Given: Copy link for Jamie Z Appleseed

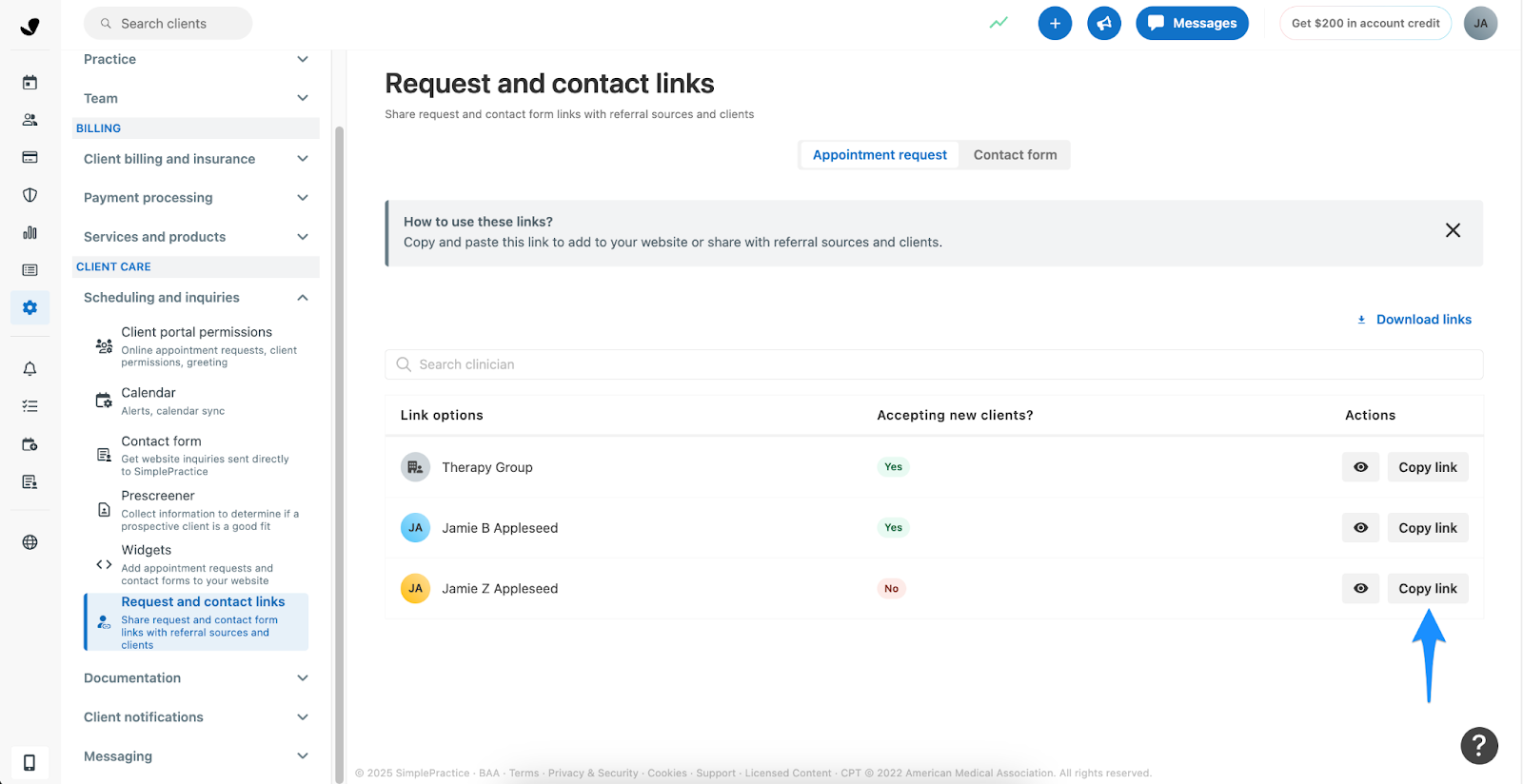Looking at the screenshot, I should 1428,589.
